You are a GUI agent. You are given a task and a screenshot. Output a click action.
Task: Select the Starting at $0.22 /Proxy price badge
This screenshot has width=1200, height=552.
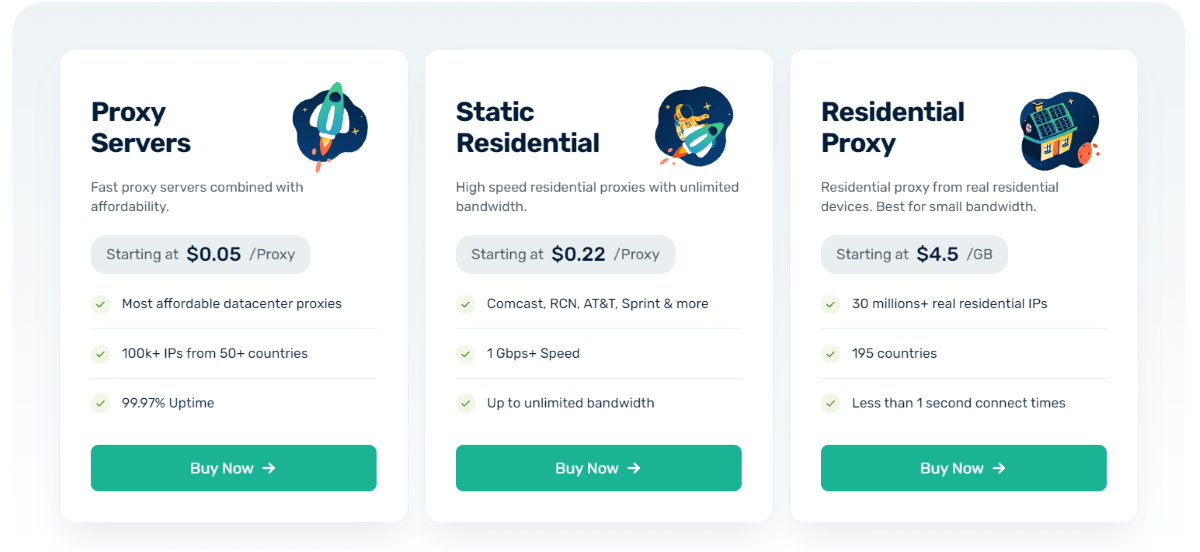565,254
